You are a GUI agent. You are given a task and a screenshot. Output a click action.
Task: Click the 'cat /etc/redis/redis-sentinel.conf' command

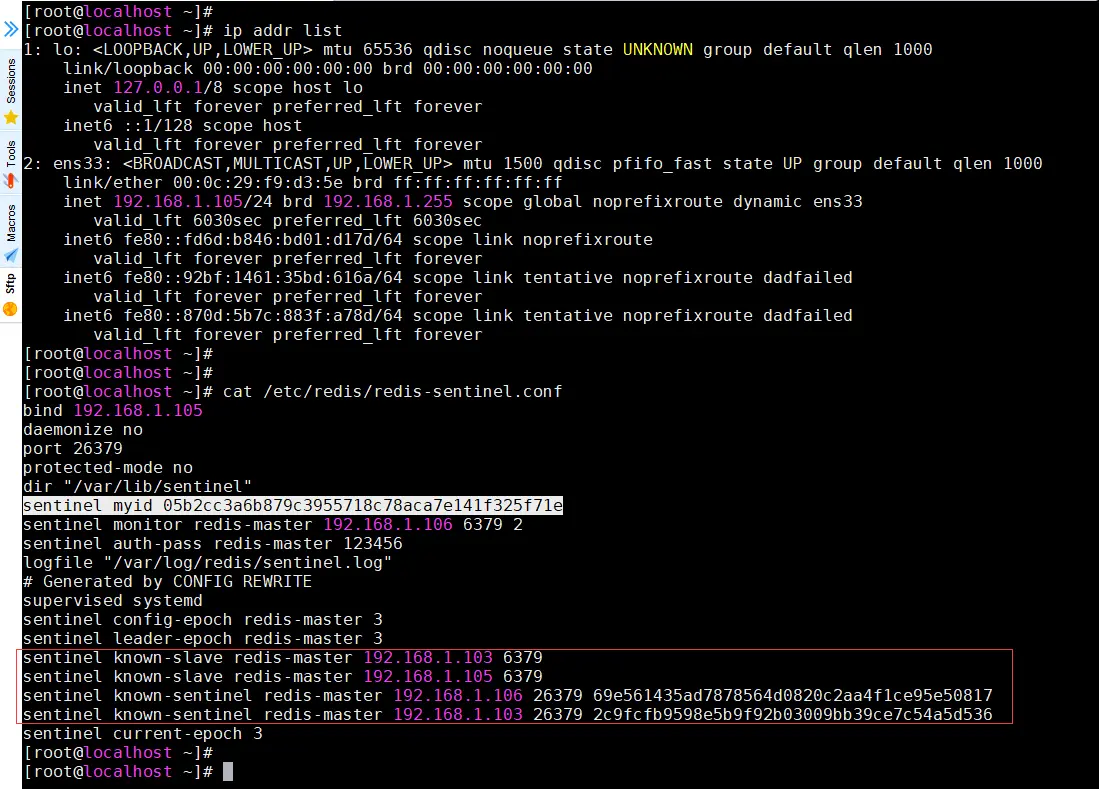[392, 392]
